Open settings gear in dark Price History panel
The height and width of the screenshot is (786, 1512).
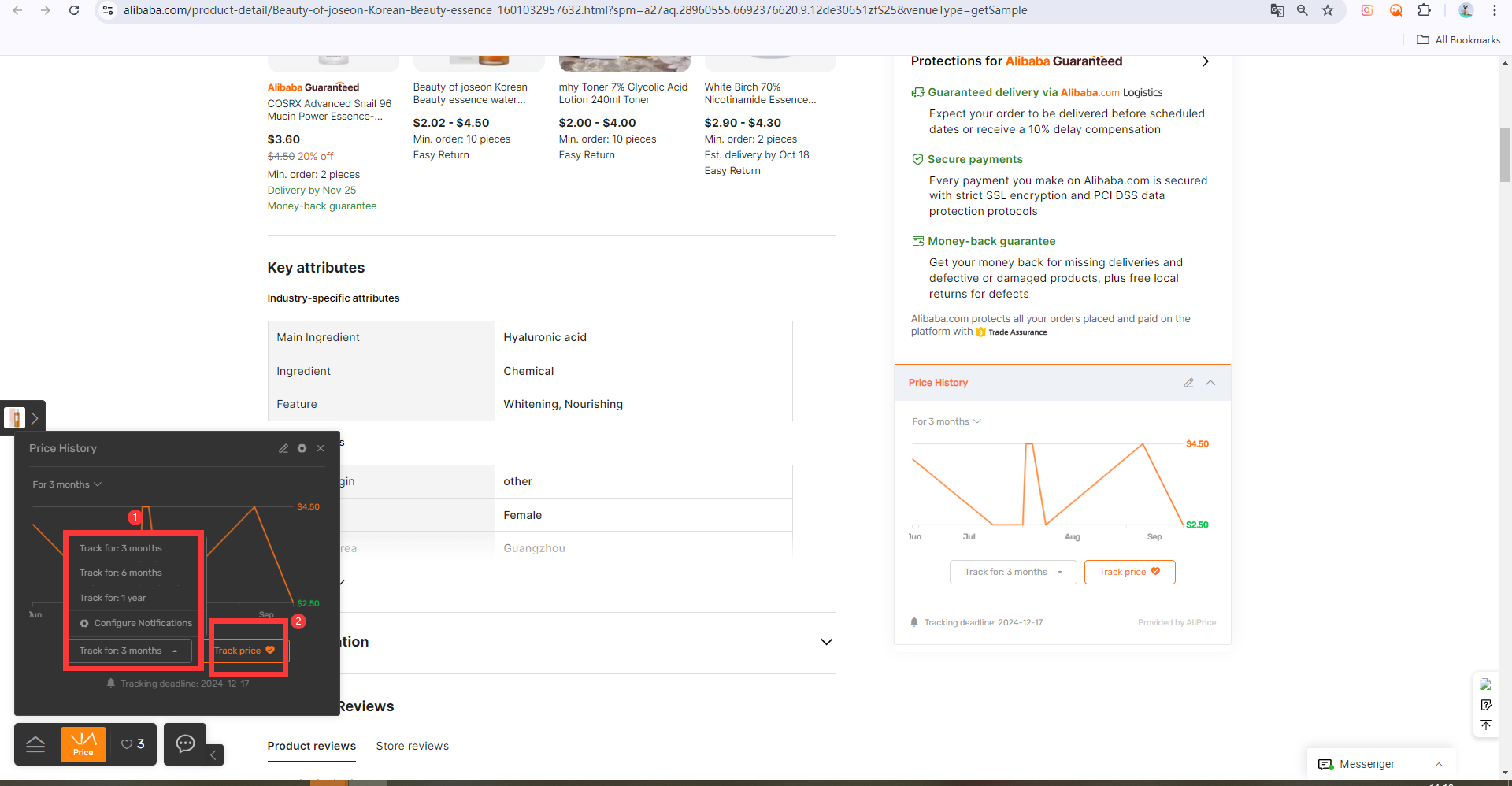[302, 448]
